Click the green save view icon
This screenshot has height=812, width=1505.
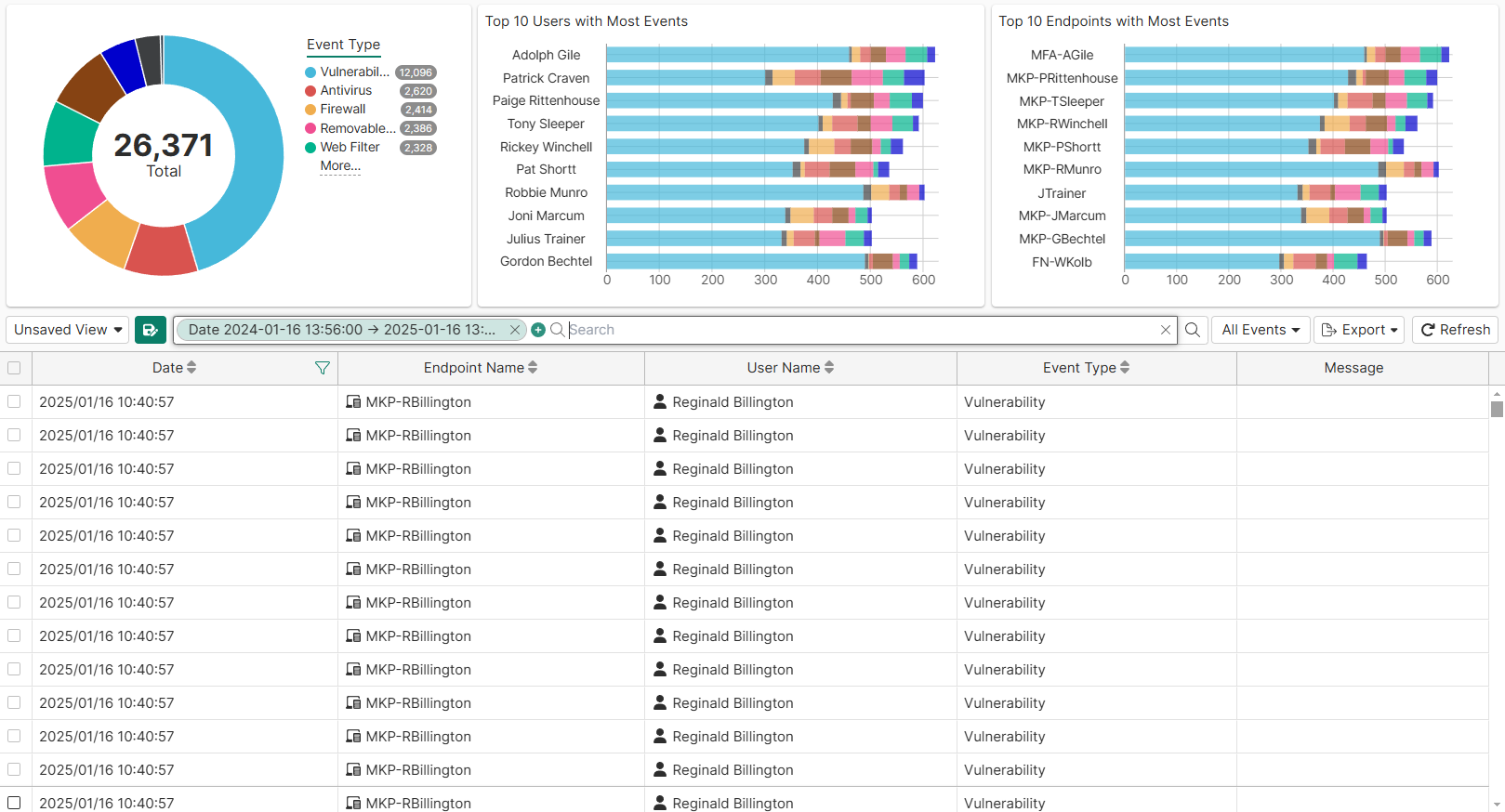151,330
